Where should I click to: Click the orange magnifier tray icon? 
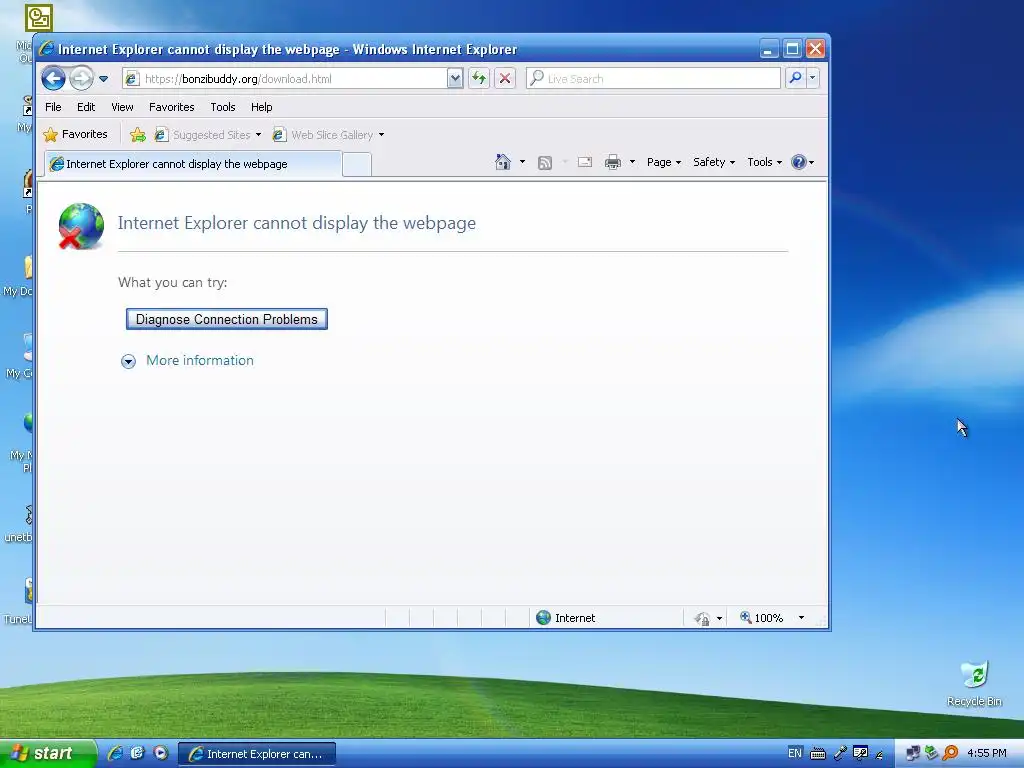click(951, 753)
